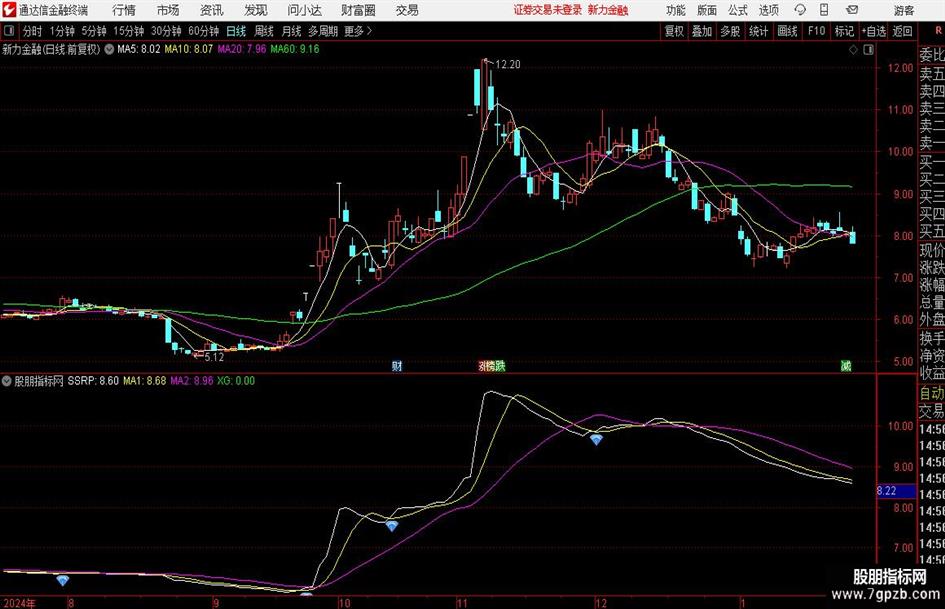Click the 画线 drawing button
The height and width of the screenshot is (609, 945).
click(x=787, y=31)
